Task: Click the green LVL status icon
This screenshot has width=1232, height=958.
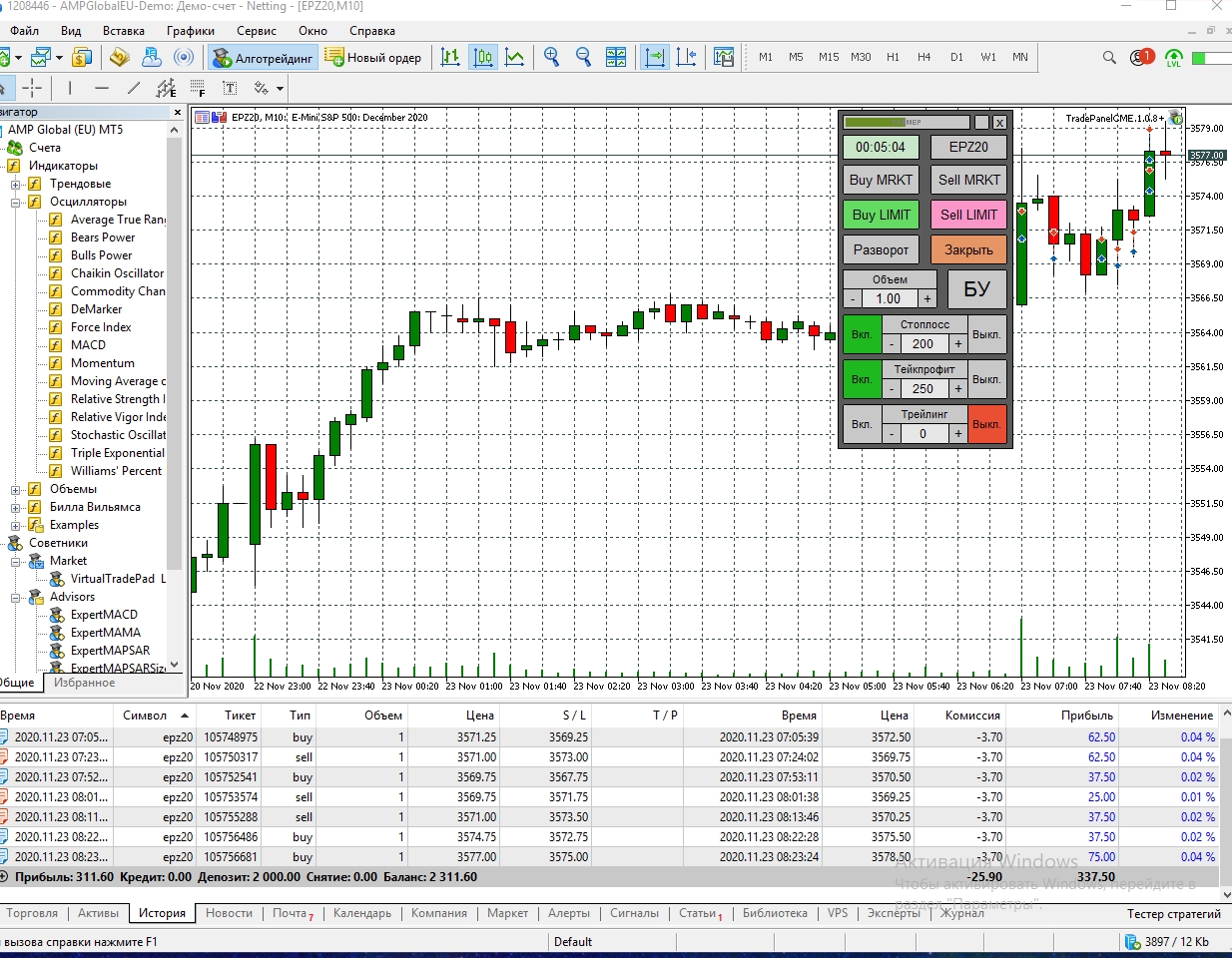Action: (1174, 58)
